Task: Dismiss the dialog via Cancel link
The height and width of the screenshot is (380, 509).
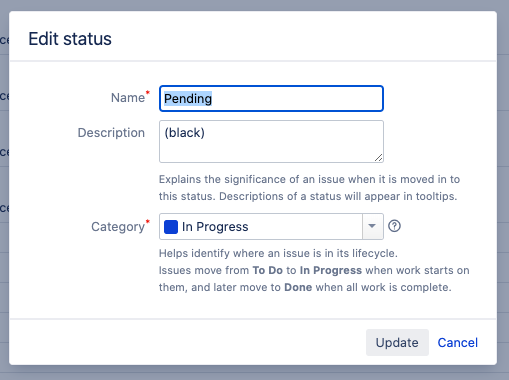Action: [x=457, y=342]
